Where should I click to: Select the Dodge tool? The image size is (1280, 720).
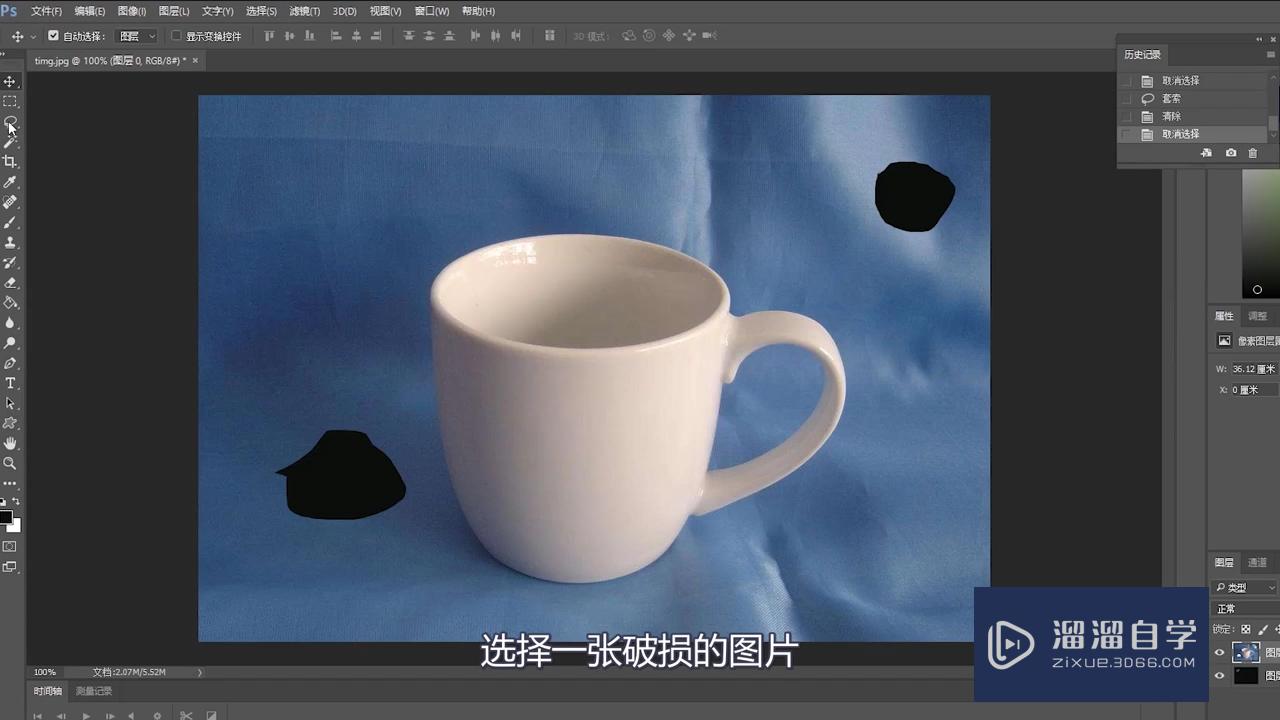point(10,343)
